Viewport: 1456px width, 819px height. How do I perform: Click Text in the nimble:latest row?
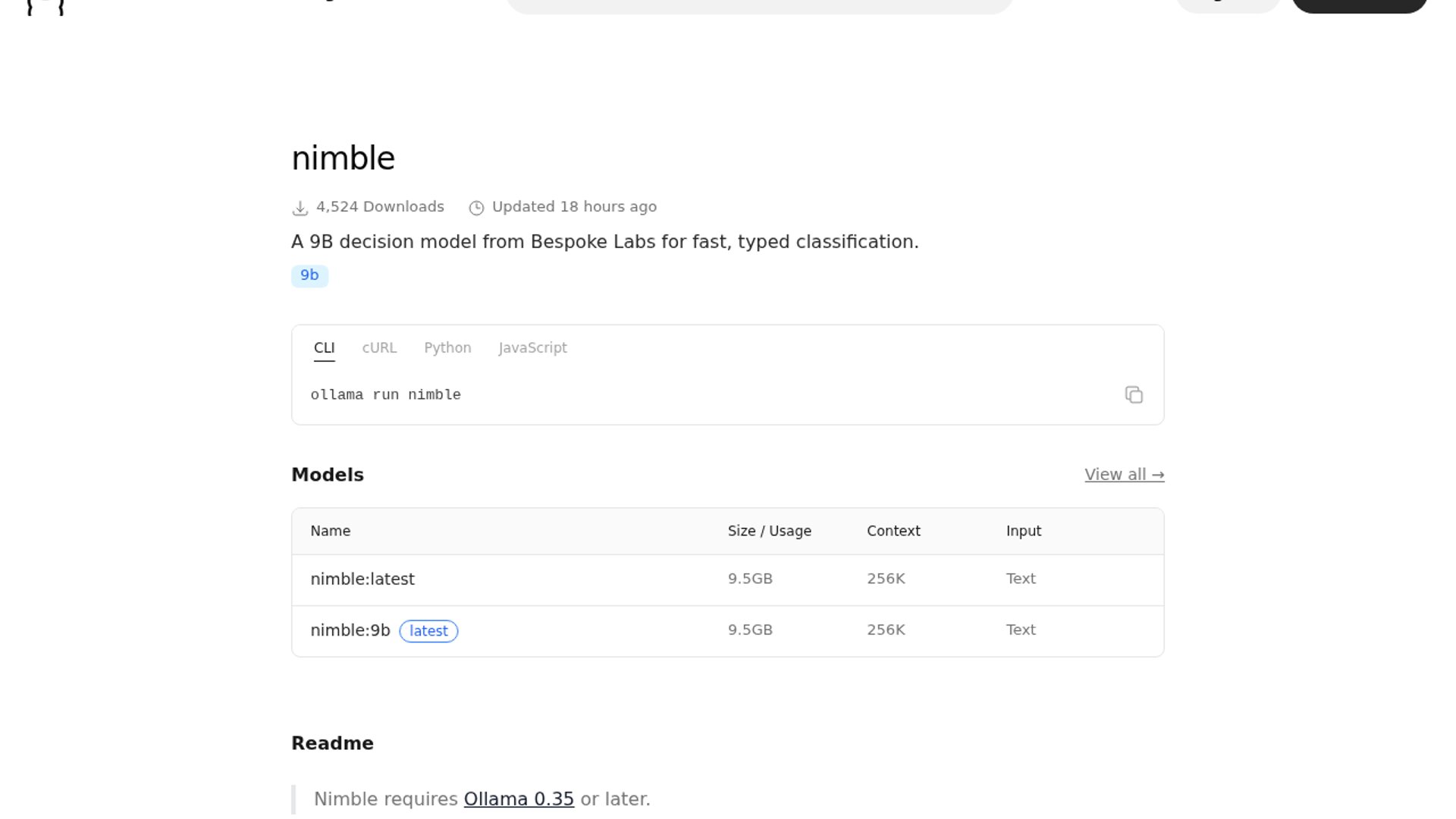pos(1021,579)
